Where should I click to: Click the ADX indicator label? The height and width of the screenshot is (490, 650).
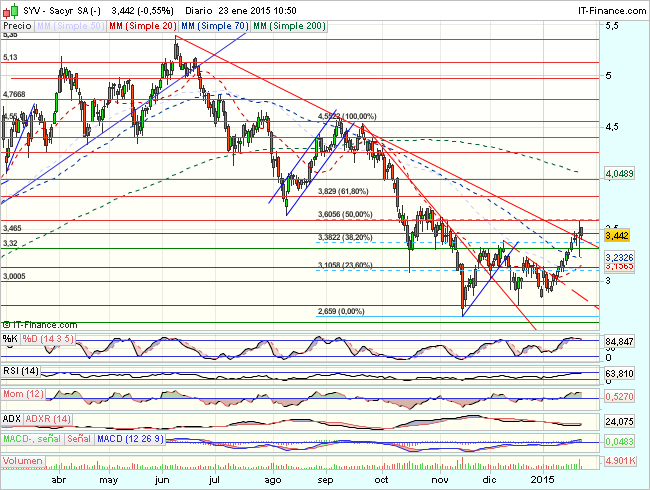[12, 416]
